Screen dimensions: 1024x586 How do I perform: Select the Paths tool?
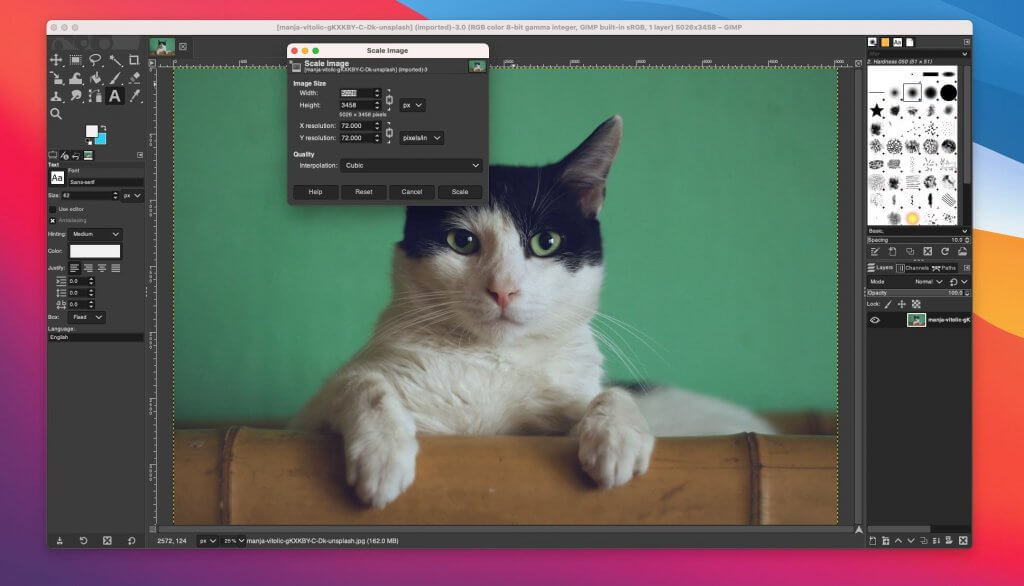point(95,96)
